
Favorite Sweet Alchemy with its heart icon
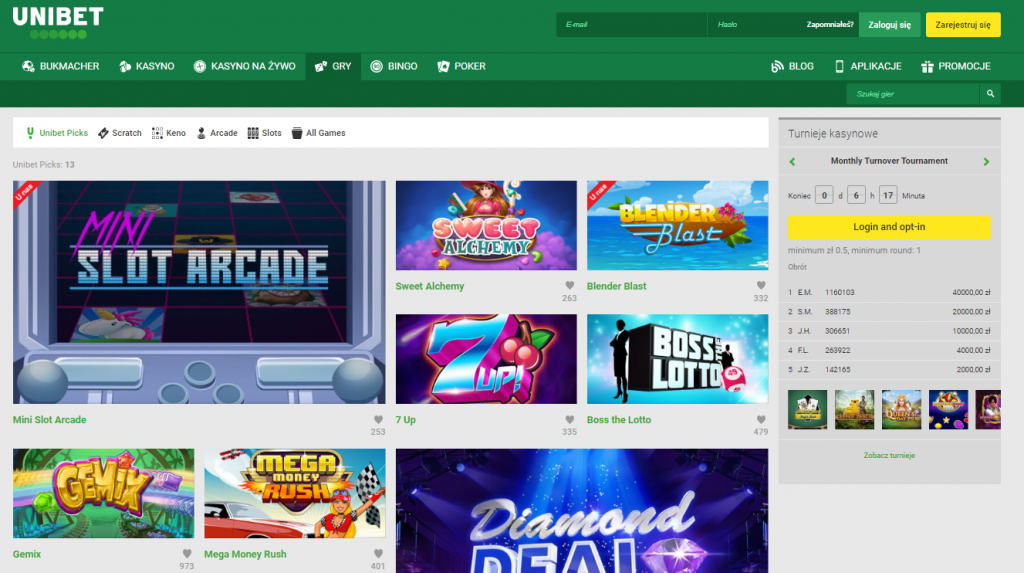[x=569, y=286]
